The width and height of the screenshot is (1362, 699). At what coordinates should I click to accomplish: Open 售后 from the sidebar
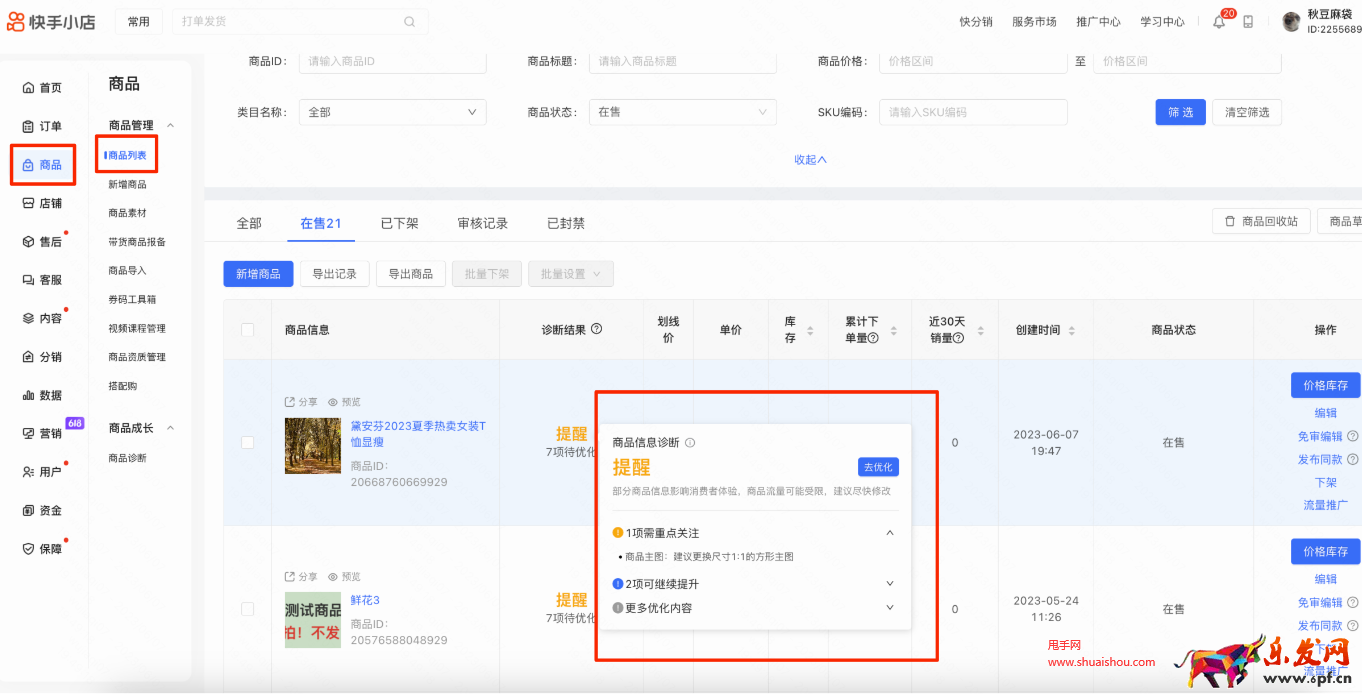click(x=42, y=241)
